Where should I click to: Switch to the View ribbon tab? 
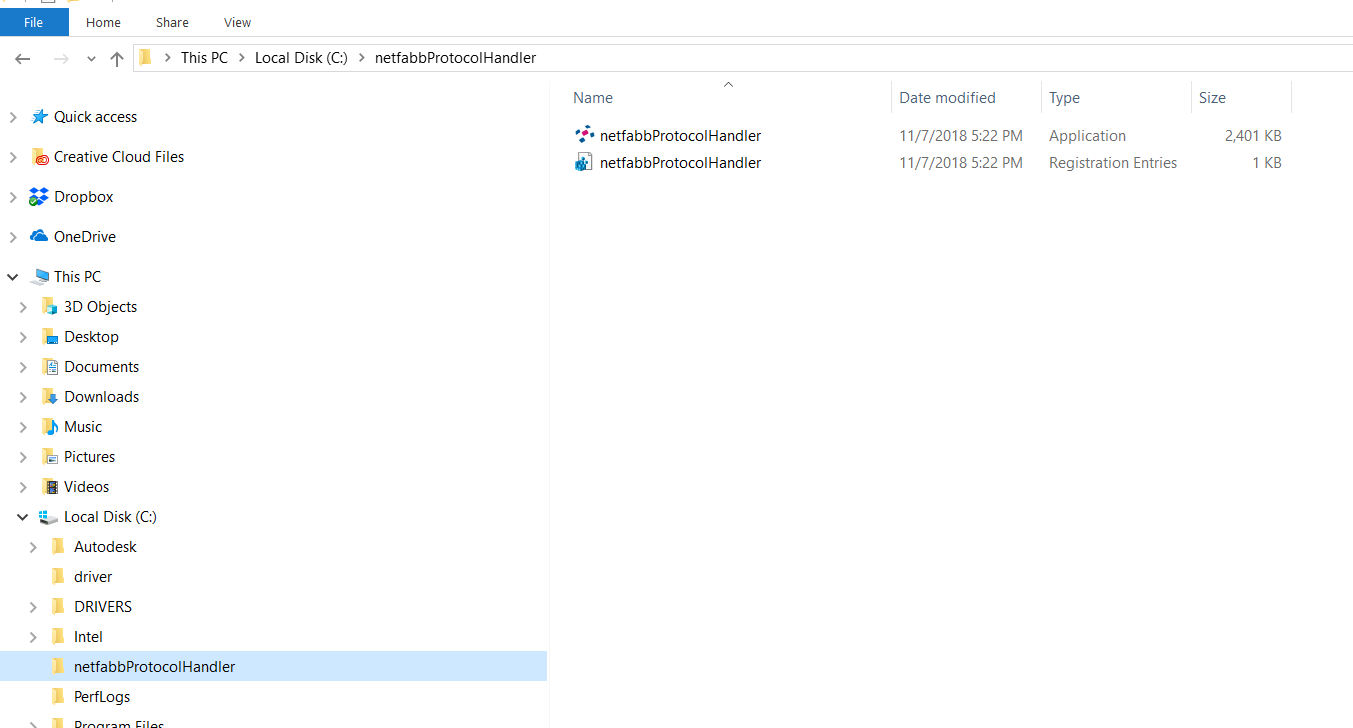pos(237,22)
